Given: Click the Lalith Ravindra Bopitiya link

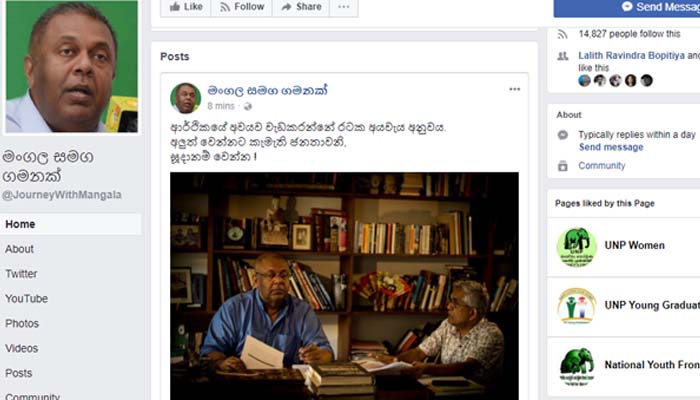Looking at the screenshot, I should tap(631, 55).
